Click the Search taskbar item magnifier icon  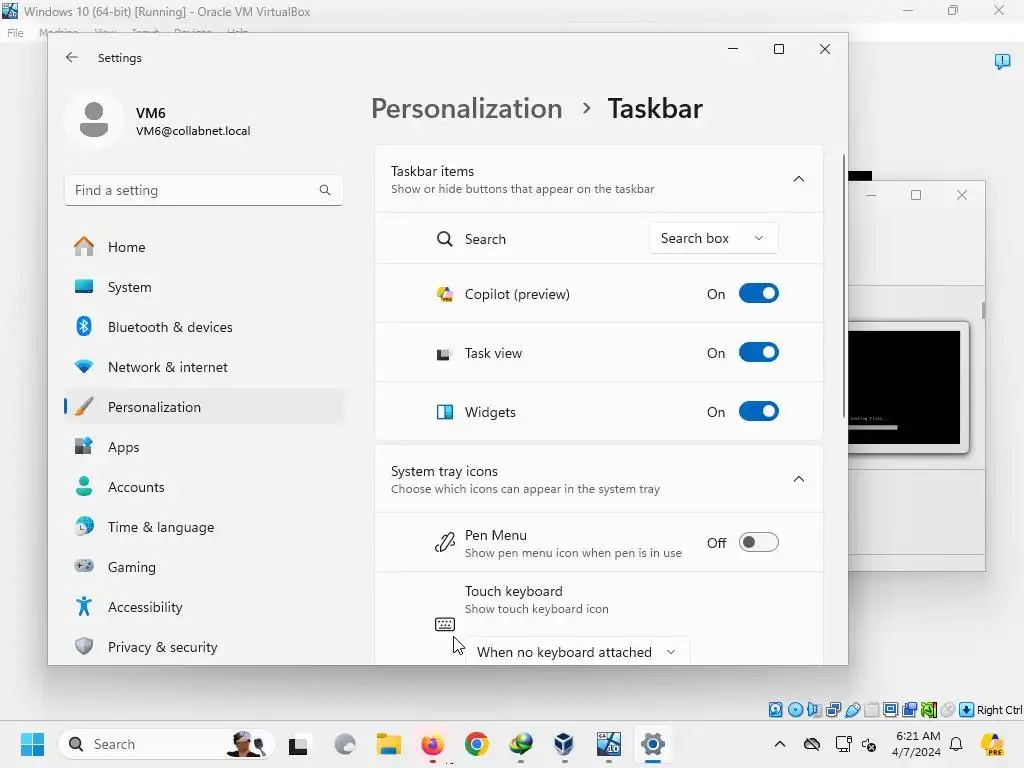pyautogui.click(x=445, y=239)
